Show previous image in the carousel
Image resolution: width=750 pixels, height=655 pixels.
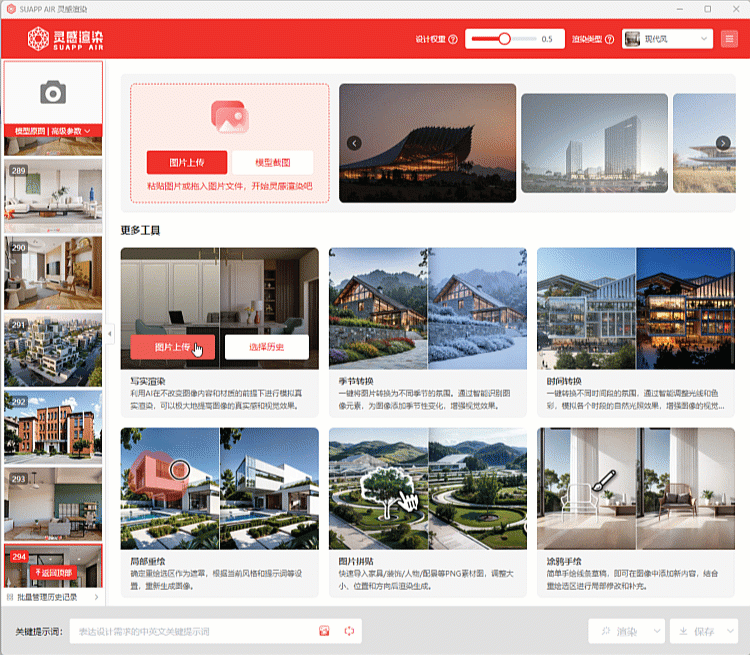point(354,143)
